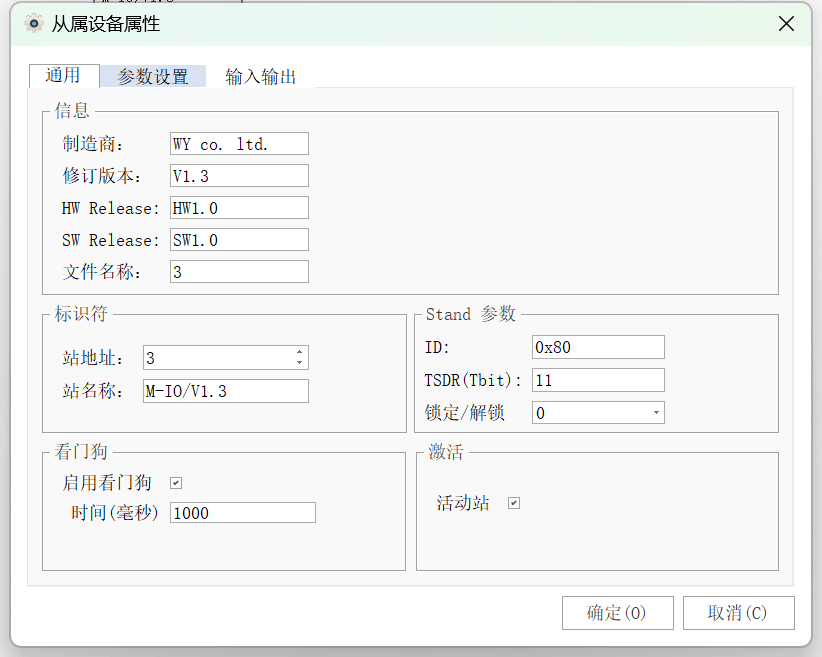Select the HW Release field HW1.0
Screen dimensions: 822x657
click(239, 208)
